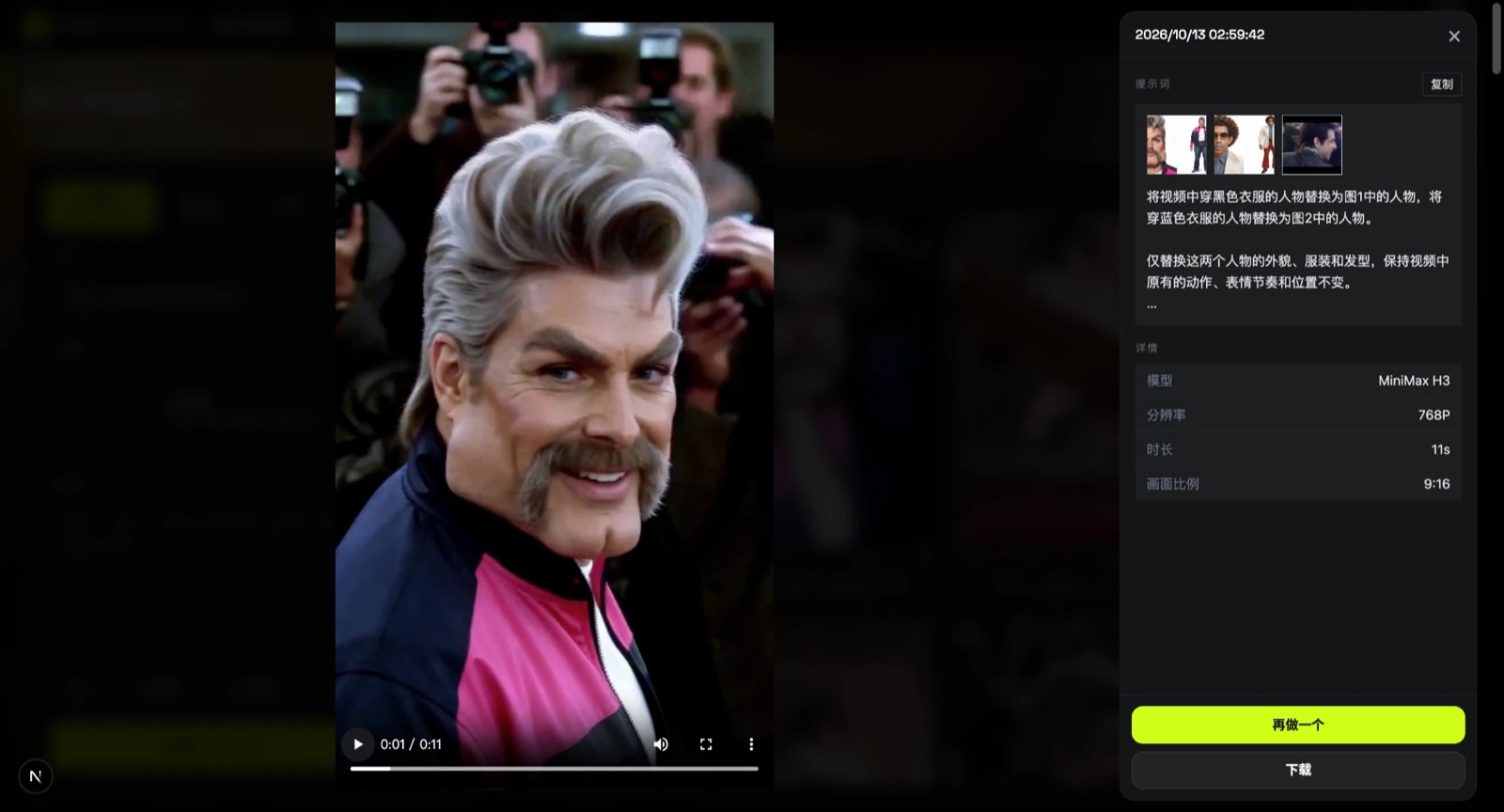The height and width of the screenshot is (812, 1504).
Task: Copy the prompt with 复制 button
Action: pyautogui.click(x=1442, y=85)
